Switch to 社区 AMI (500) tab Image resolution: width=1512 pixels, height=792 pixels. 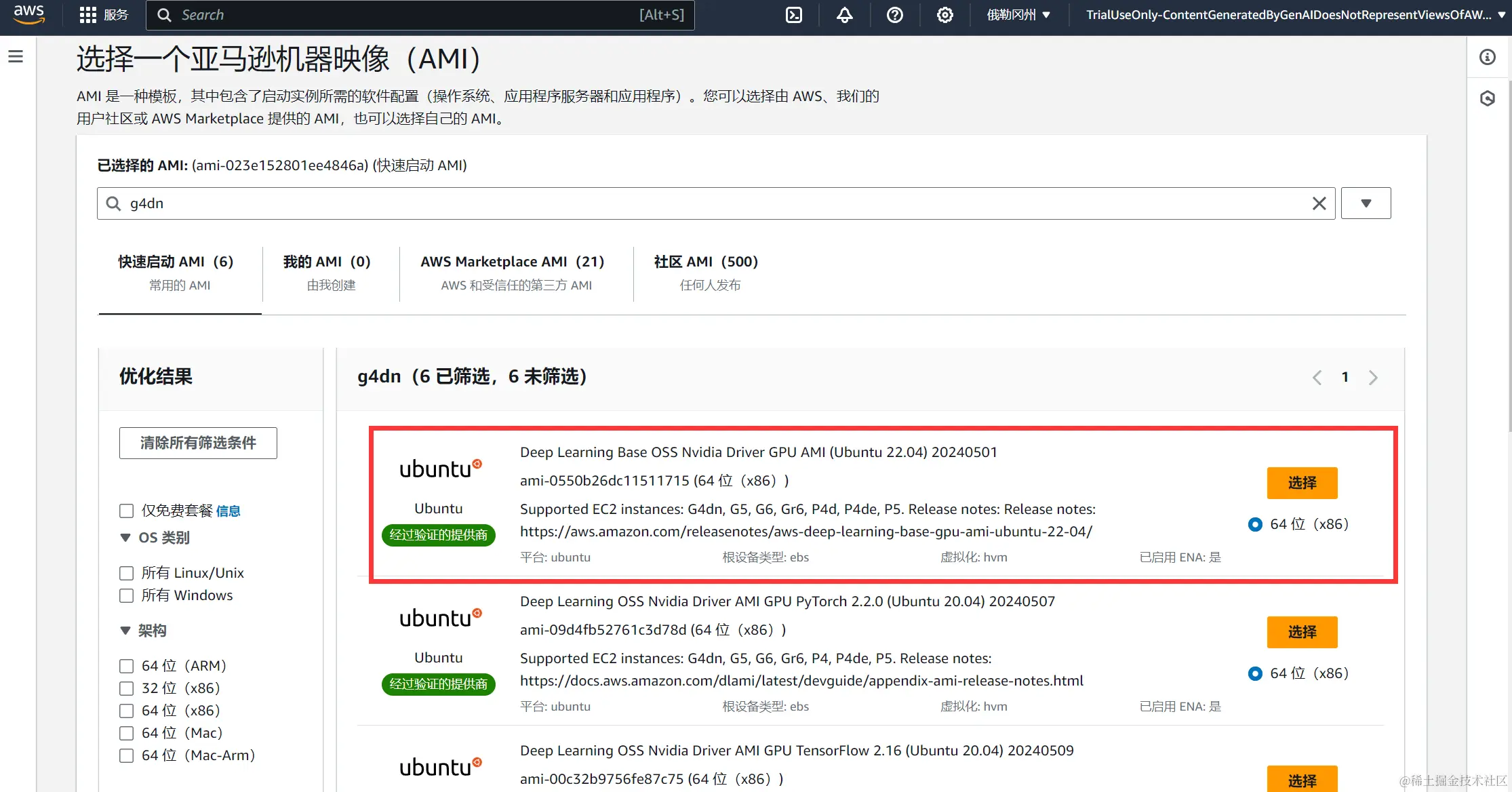(709, 273)
